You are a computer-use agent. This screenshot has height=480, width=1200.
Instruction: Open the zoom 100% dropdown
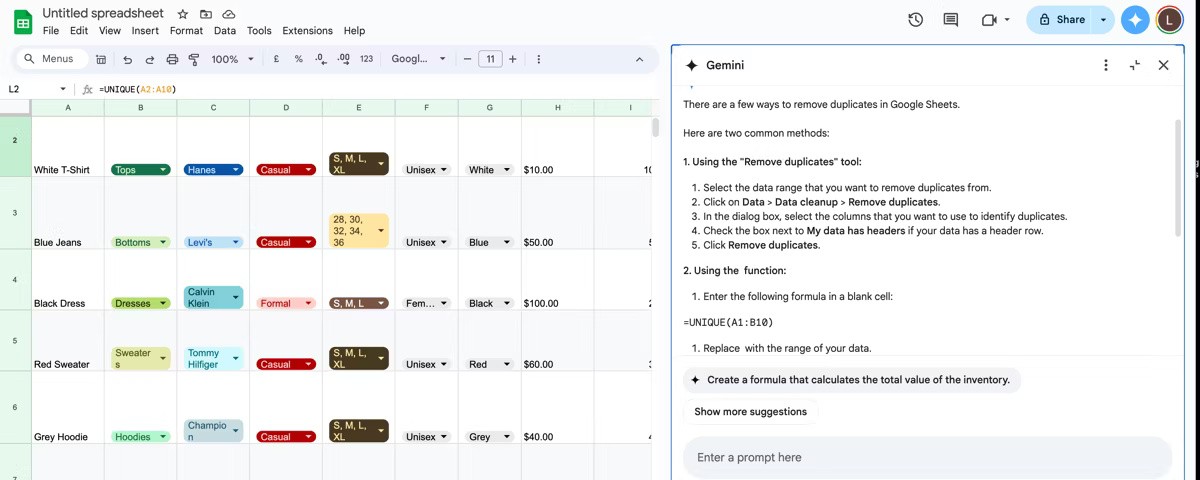click(232, 59)
